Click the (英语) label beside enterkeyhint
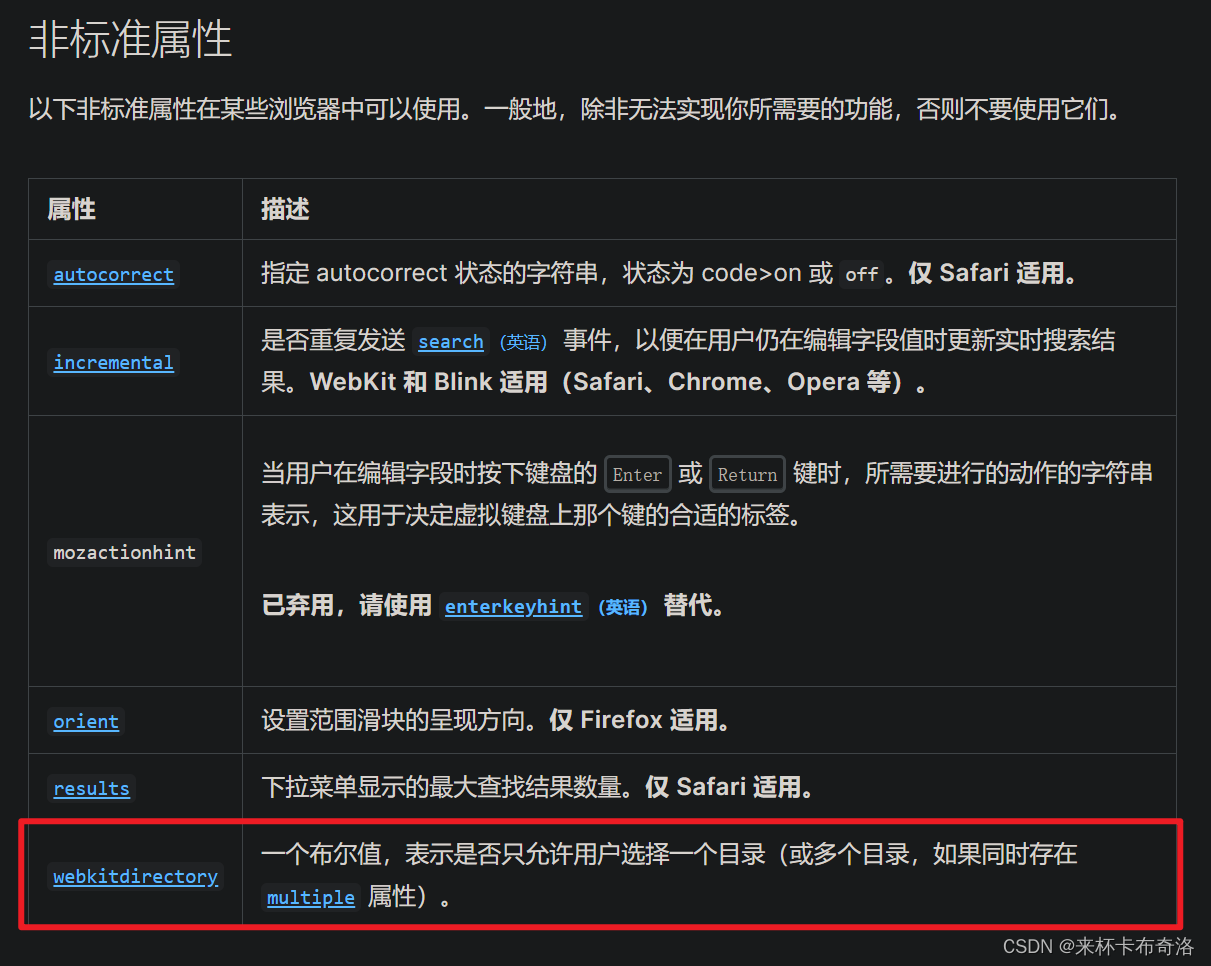The image size is (1211, 966). 623,607
